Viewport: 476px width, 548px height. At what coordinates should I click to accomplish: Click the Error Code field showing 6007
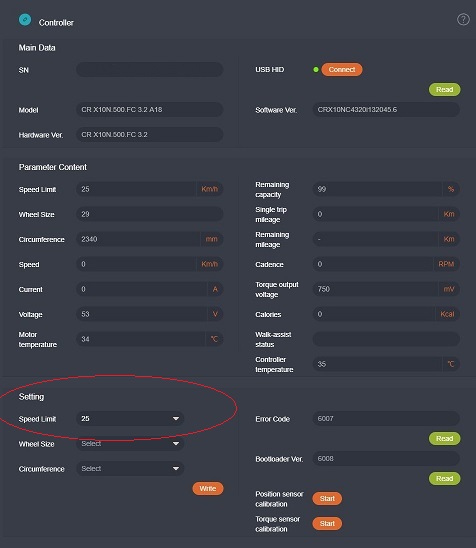click(x=386, y=419)
